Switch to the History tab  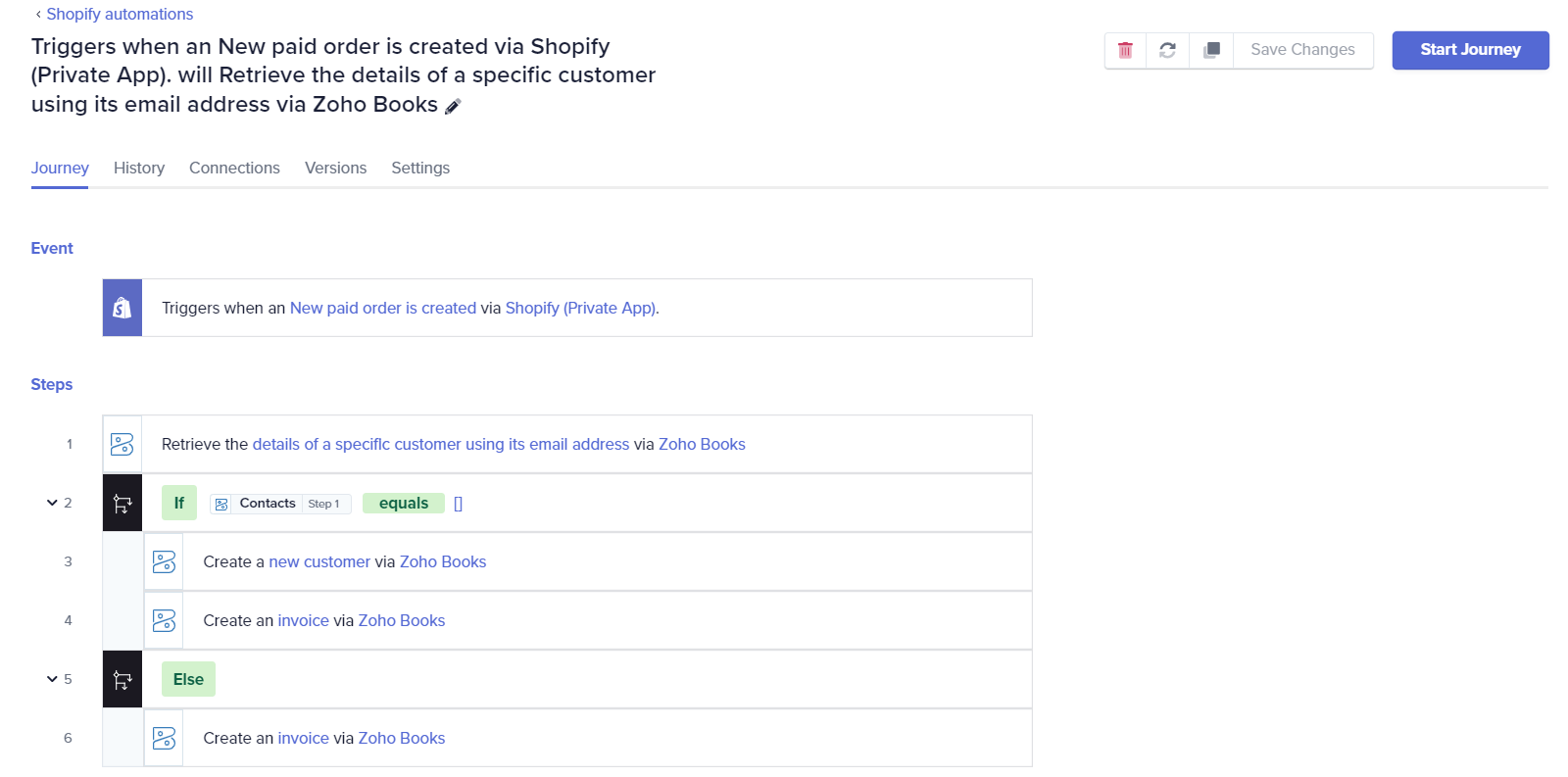tap(139, 168)
